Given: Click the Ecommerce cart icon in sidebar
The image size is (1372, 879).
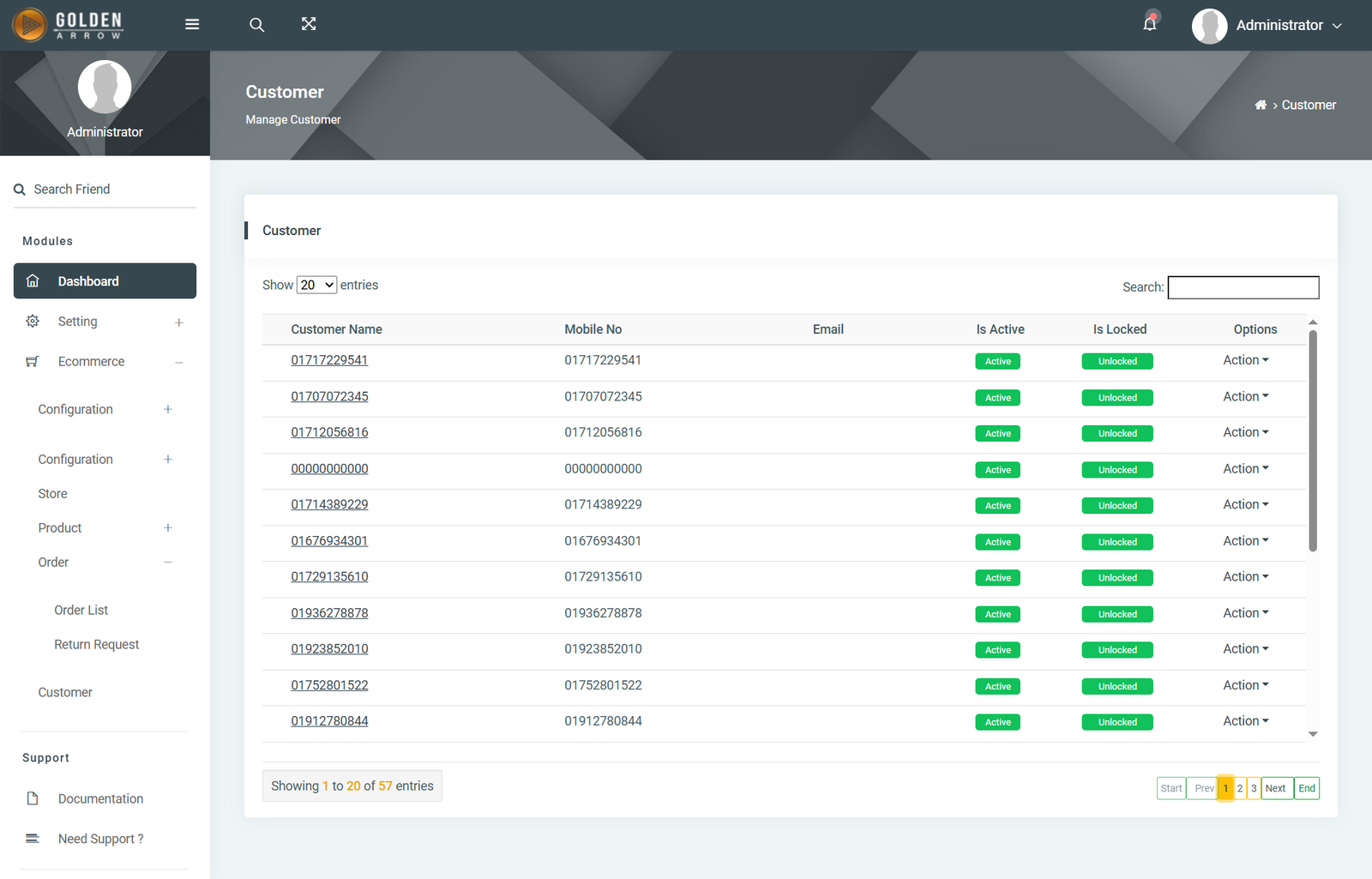Looking at the screenshot, I should click(33, 362).
